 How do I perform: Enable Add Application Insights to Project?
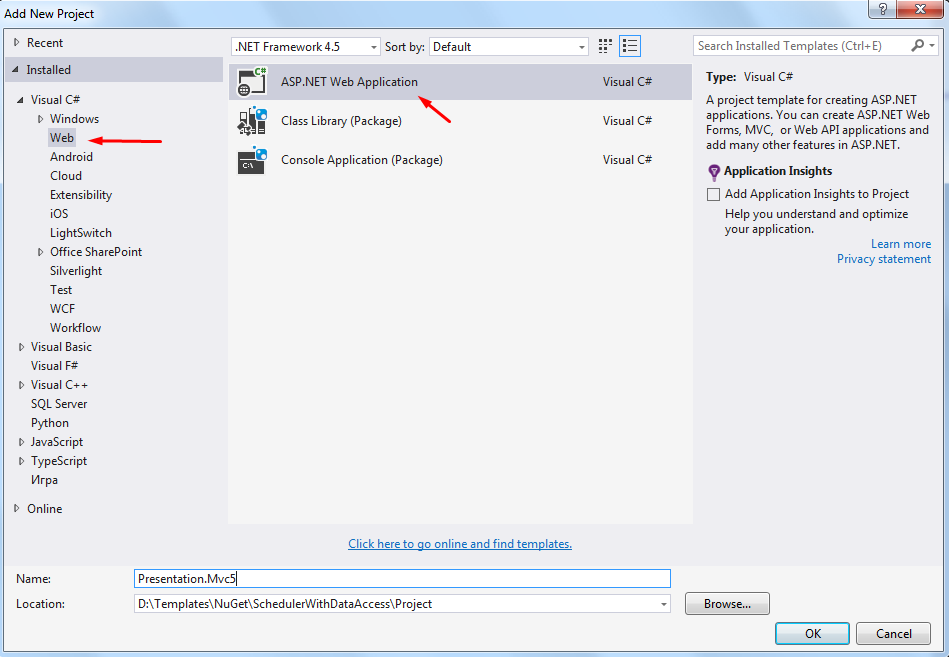tap(713, 194)
